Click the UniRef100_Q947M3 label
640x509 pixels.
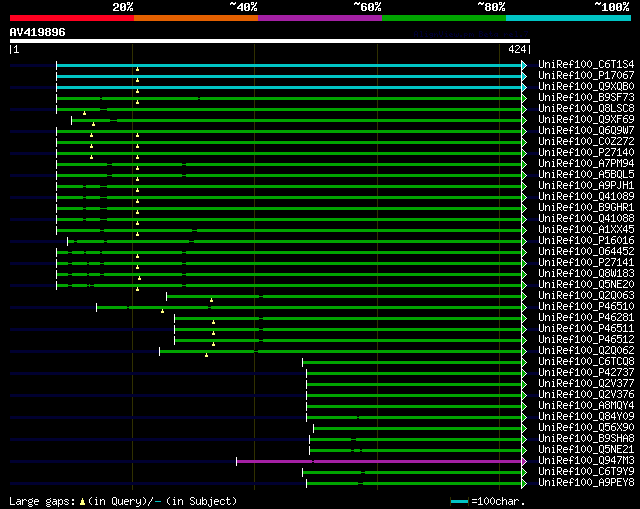(586, 461)
